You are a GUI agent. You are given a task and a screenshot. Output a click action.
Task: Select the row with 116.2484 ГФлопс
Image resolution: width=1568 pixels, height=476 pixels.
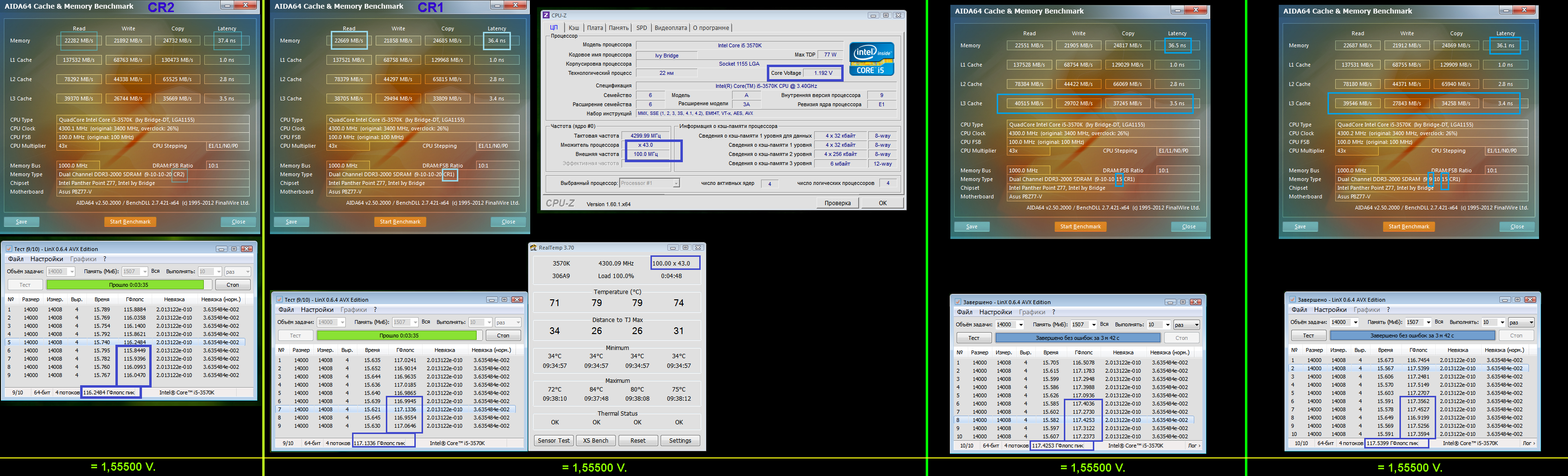pyautogui.click(x=127, y=342)
